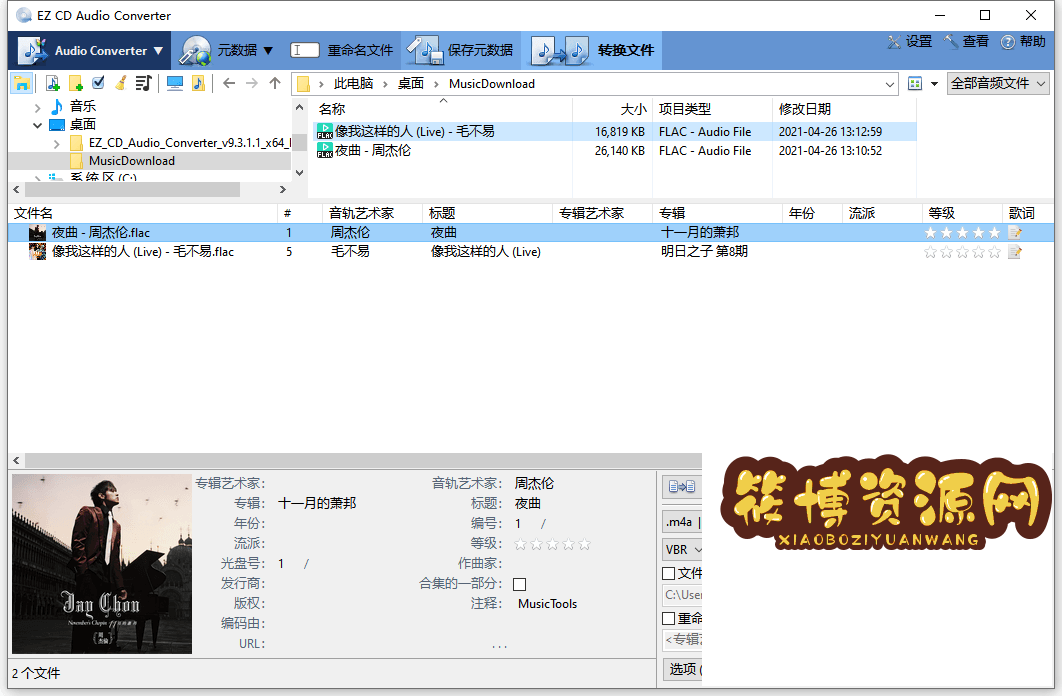This screenshot has height=696, width=1062.
Task: Collapse the 桌面 tree node
Action: point(37,125)
